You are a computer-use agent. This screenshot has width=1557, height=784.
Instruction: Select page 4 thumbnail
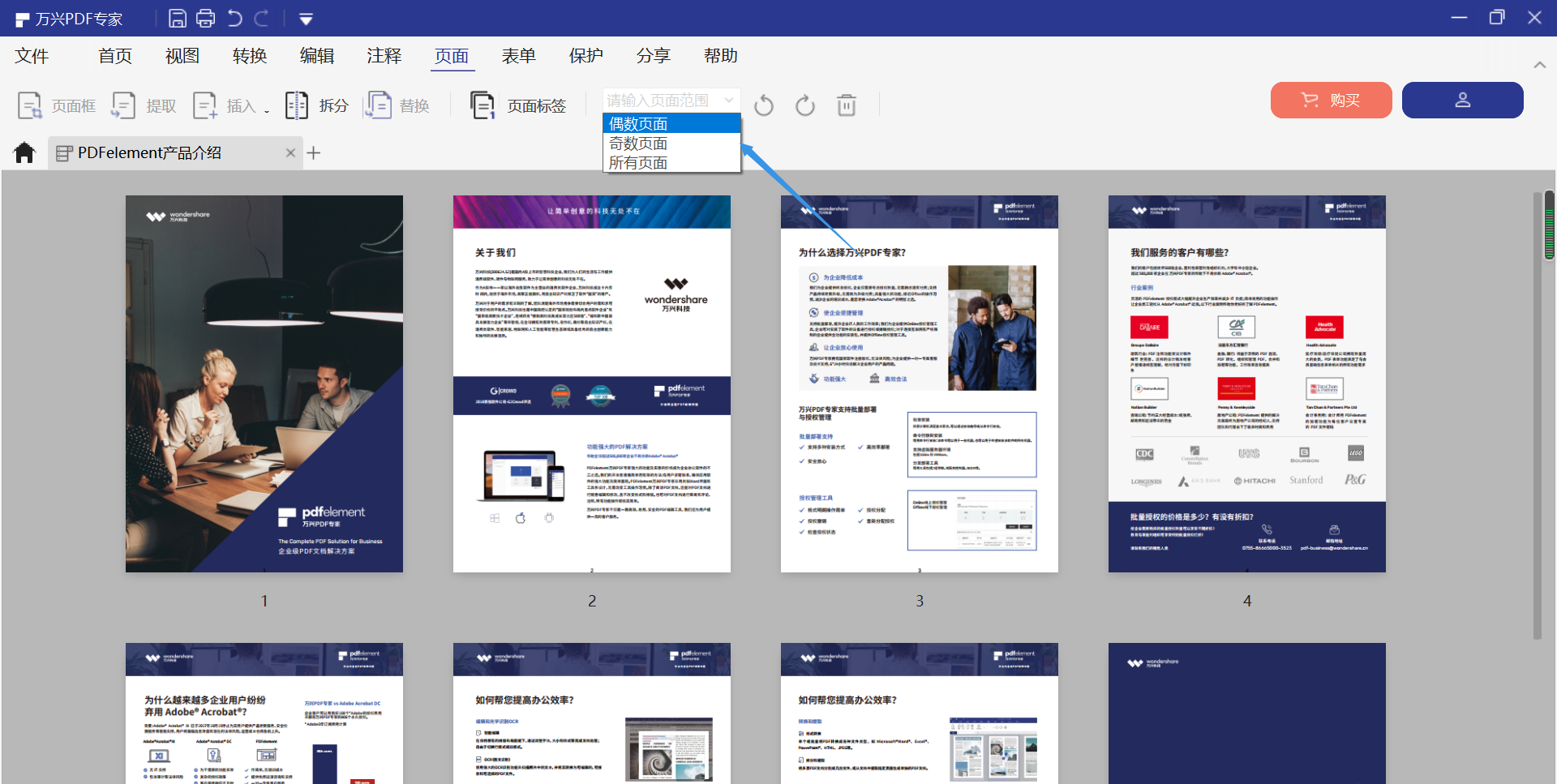[x=1246, y=383]
